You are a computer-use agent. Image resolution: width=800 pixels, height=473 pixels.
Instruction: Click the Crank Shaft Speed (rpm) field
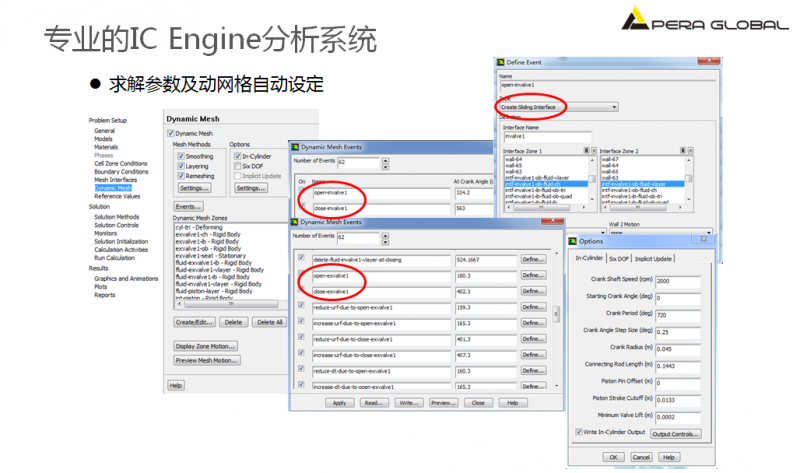(678, 281)
